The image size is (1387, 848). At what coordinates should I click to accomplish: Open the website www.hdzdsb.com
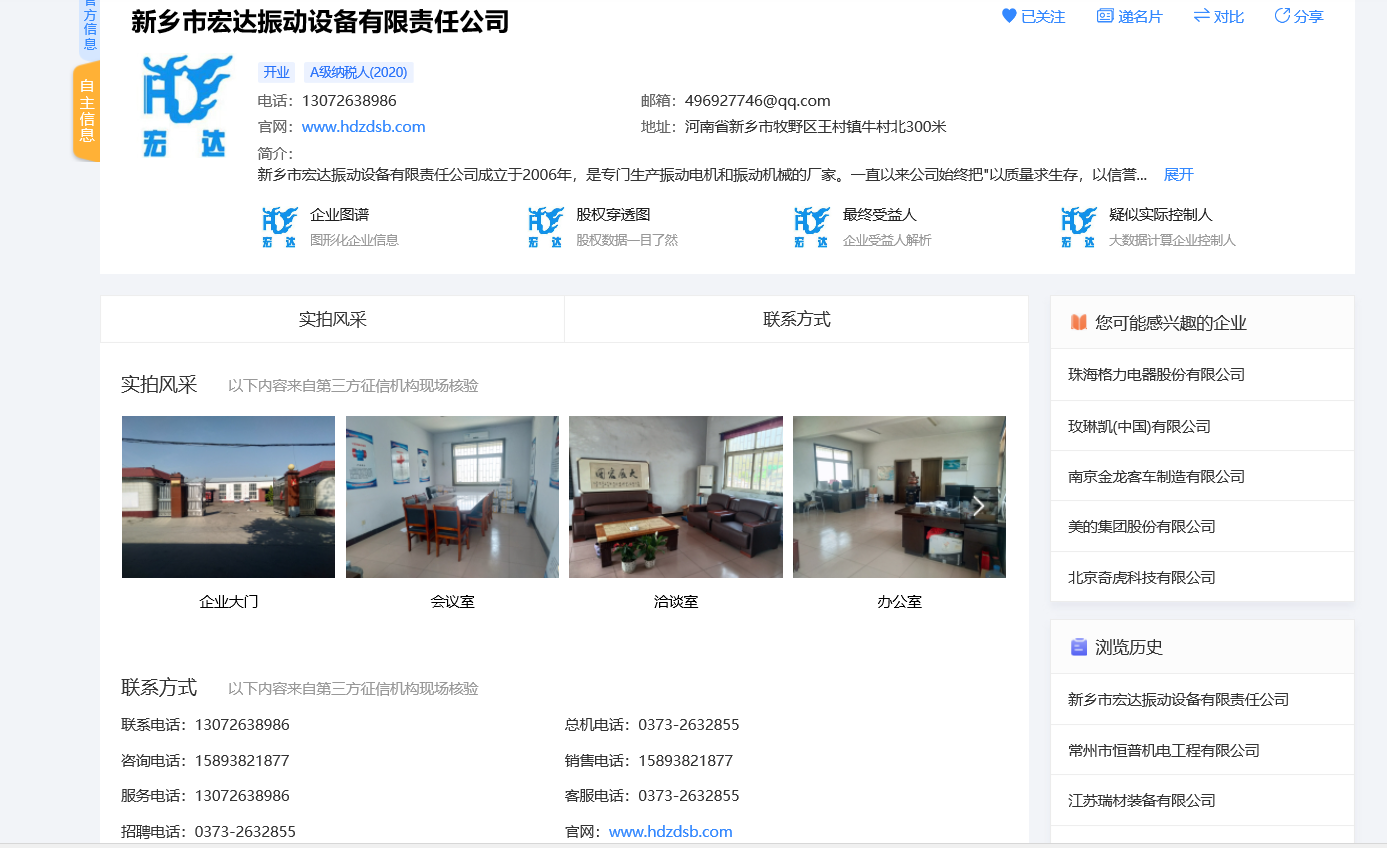(x=362, y=126)
